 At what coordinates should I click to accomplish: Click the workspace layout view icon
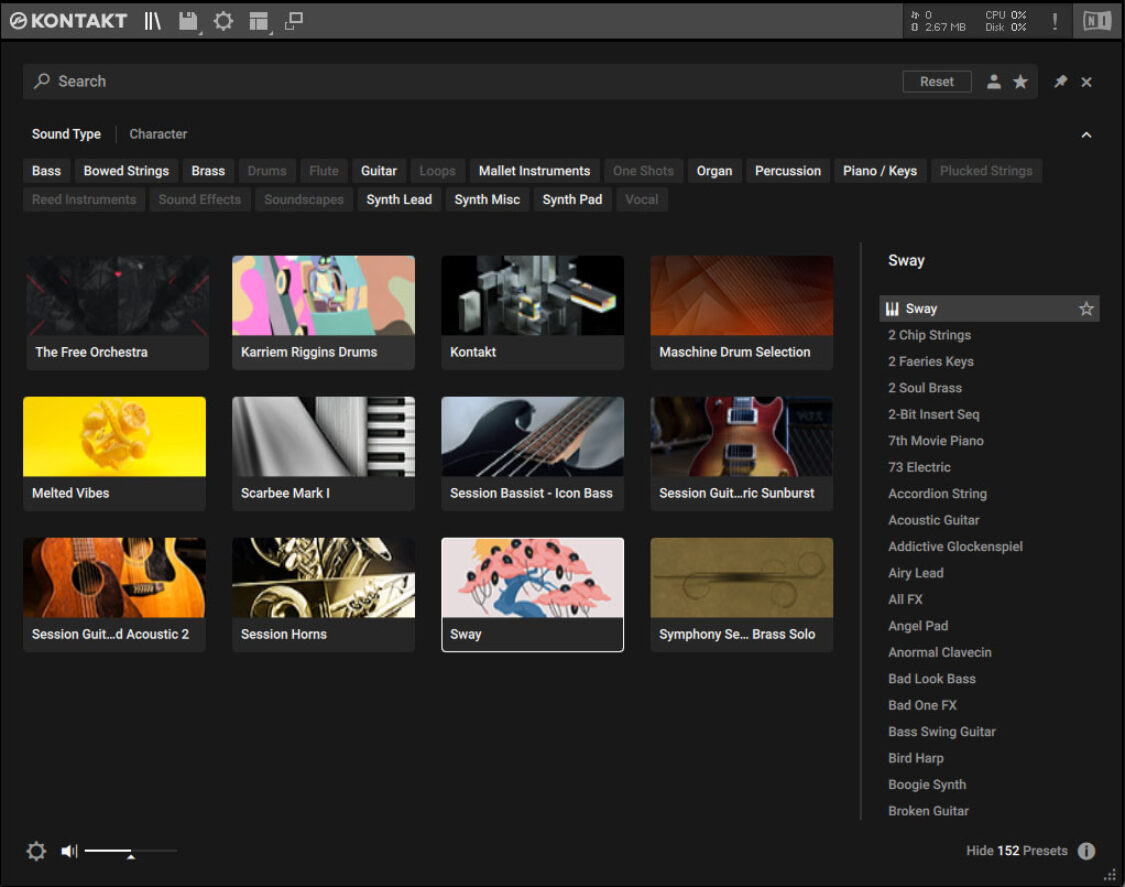point(259,21)
